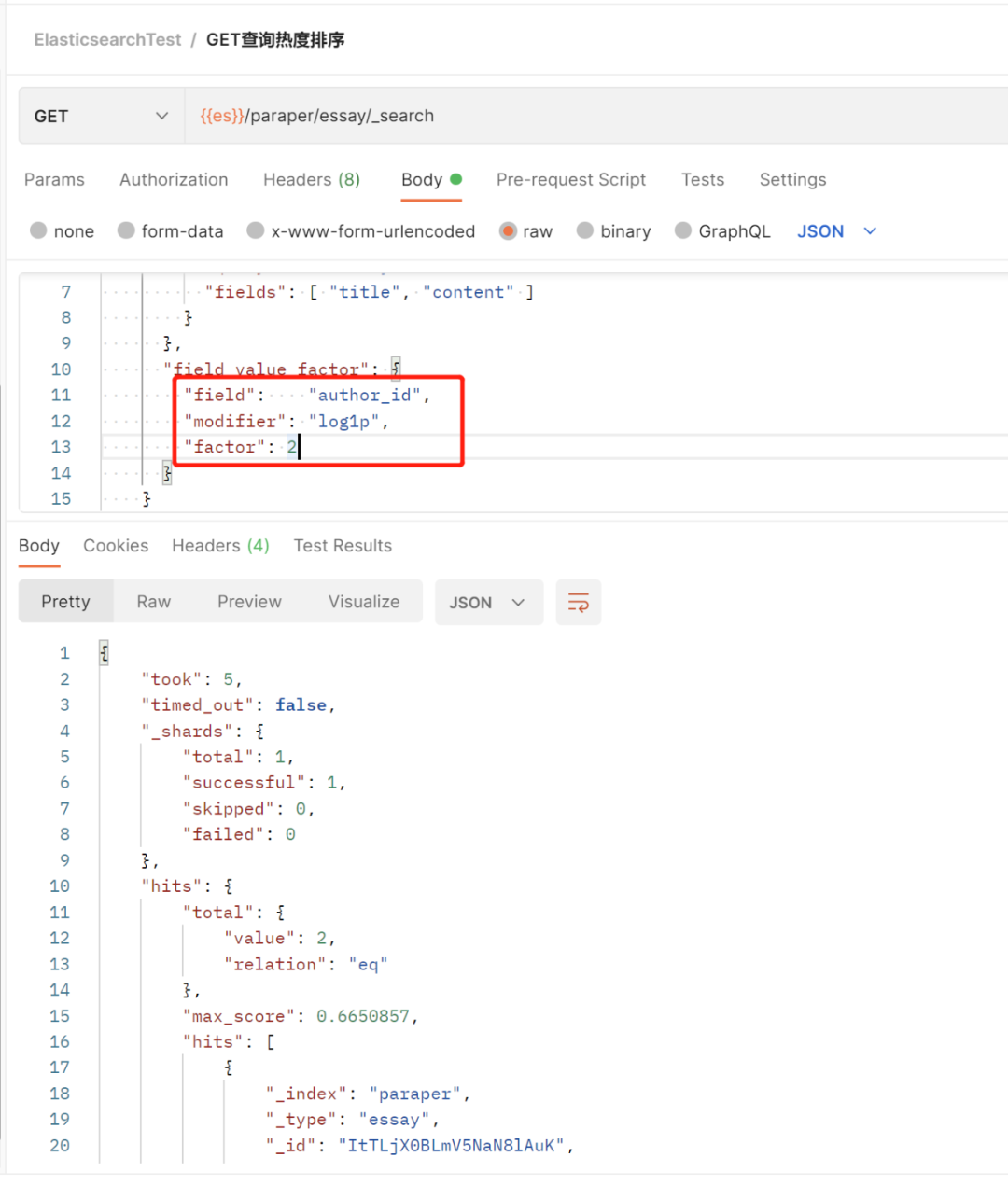Click the "took": 5 response line
Image resolution: width=1008 pixels, height=1199 pixels.
(x=191, y=679)
